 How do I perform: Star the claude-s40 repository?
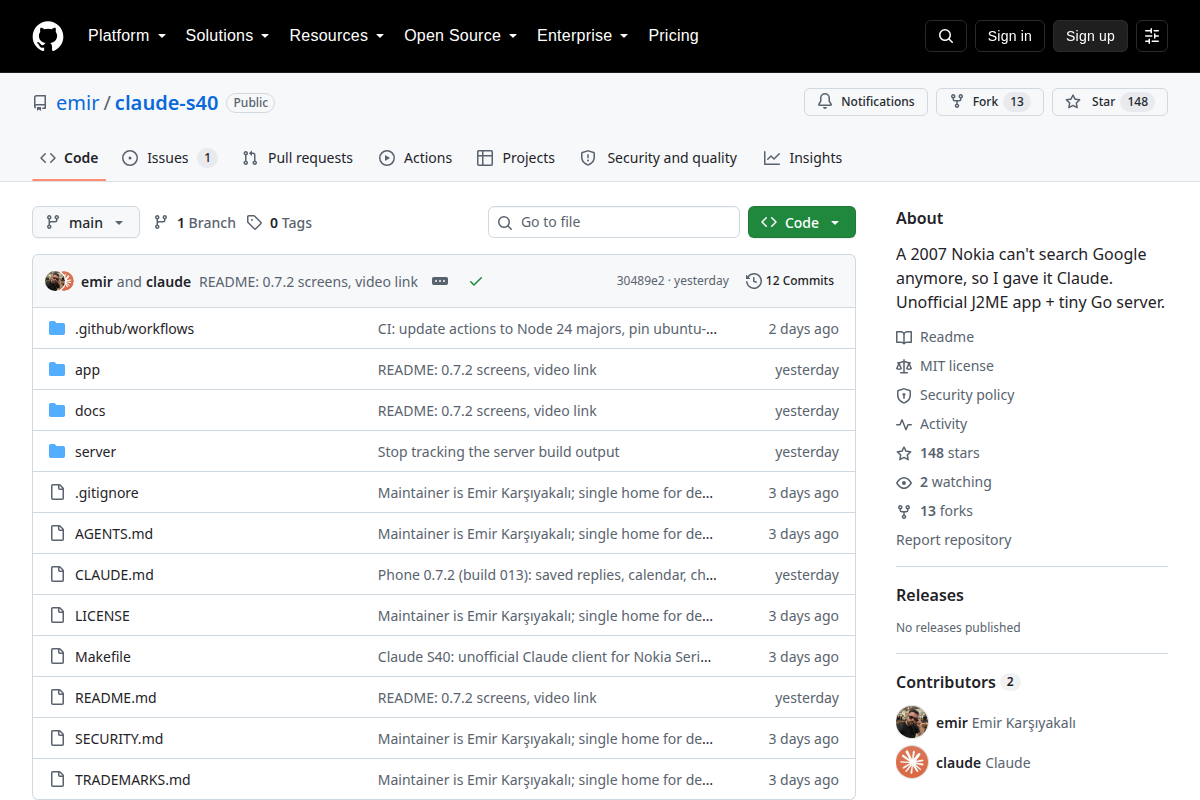tap(1110, 102)
